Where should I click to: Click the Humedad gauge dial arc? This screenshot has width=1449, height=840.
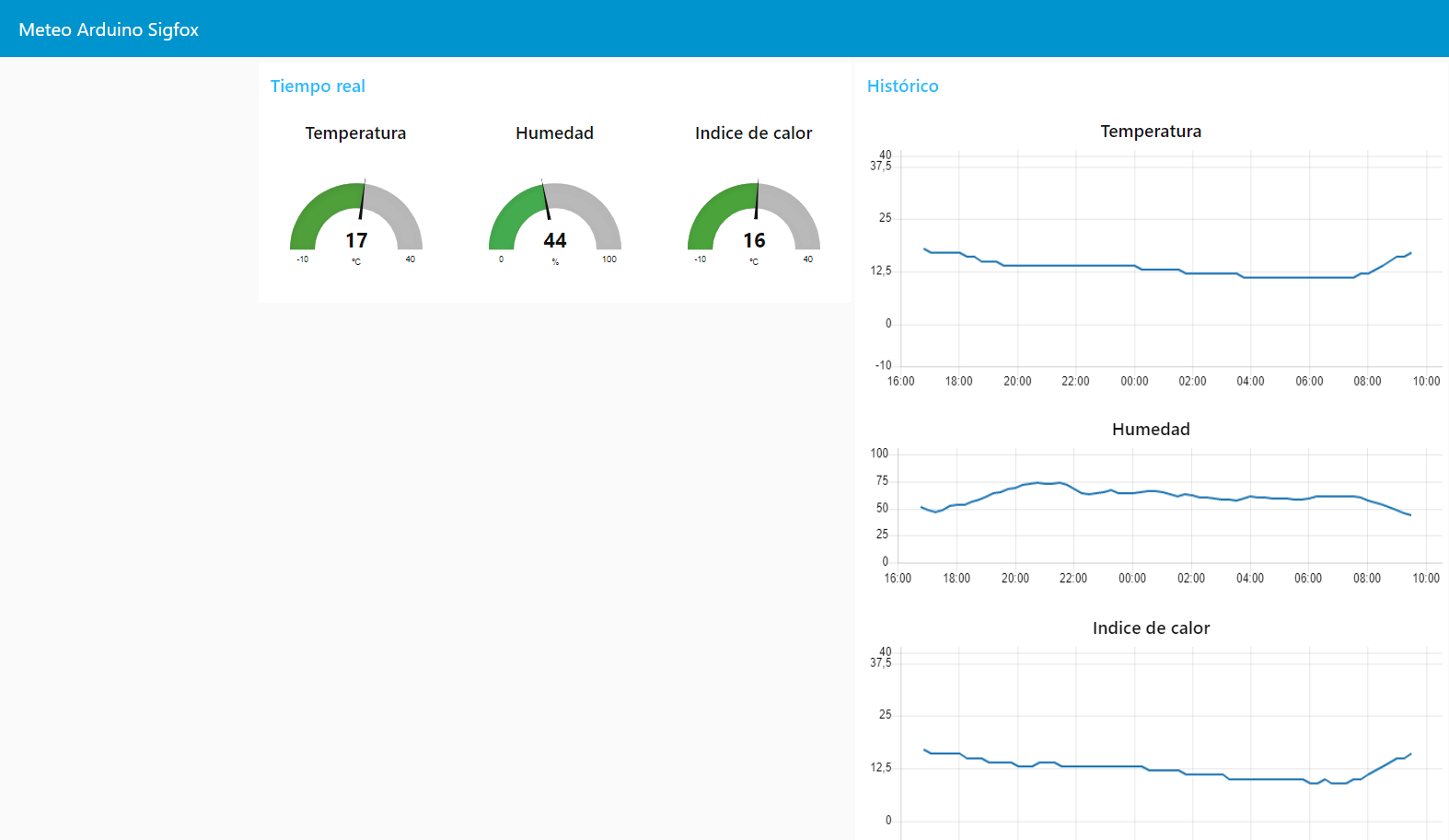click(512, 207)
